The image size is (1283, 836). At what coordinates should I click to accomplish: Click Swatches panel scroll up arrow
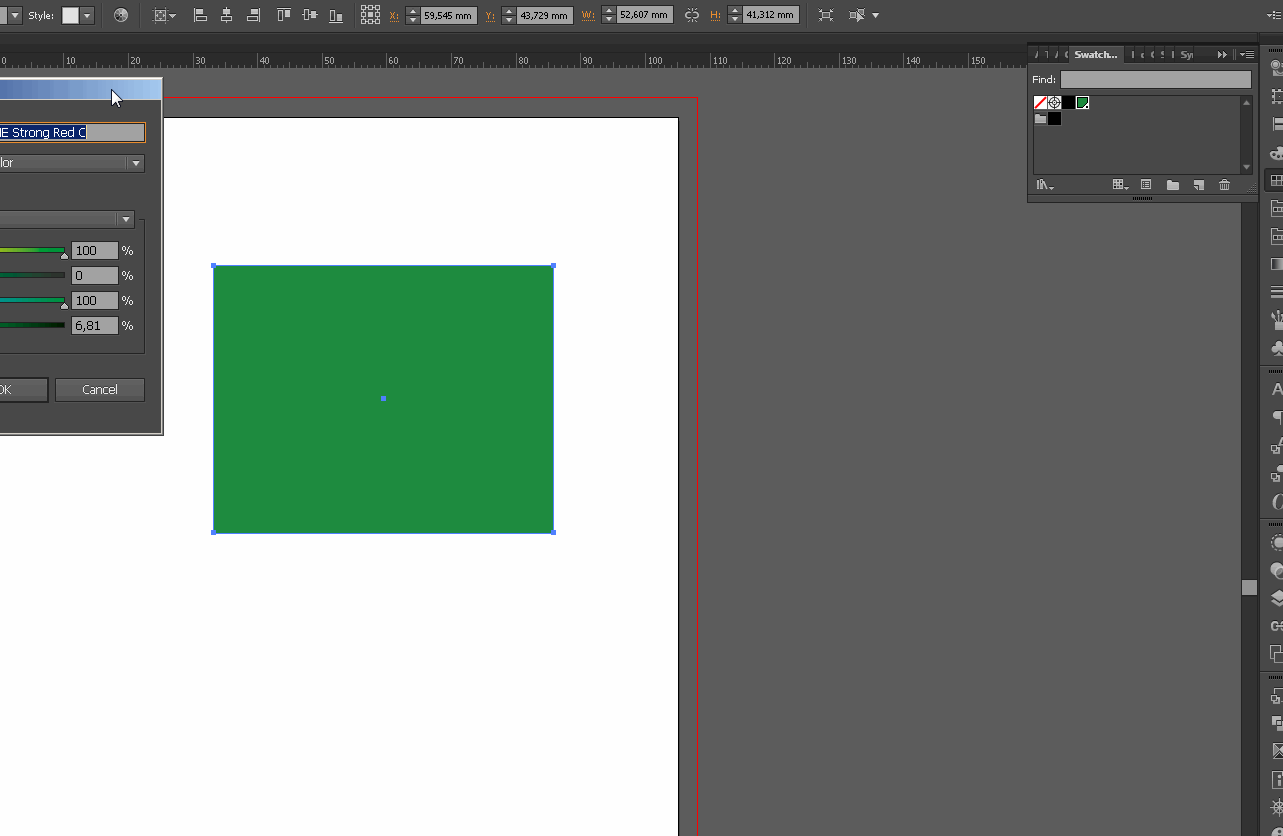pyautogui.click(x=1246, y=102)
